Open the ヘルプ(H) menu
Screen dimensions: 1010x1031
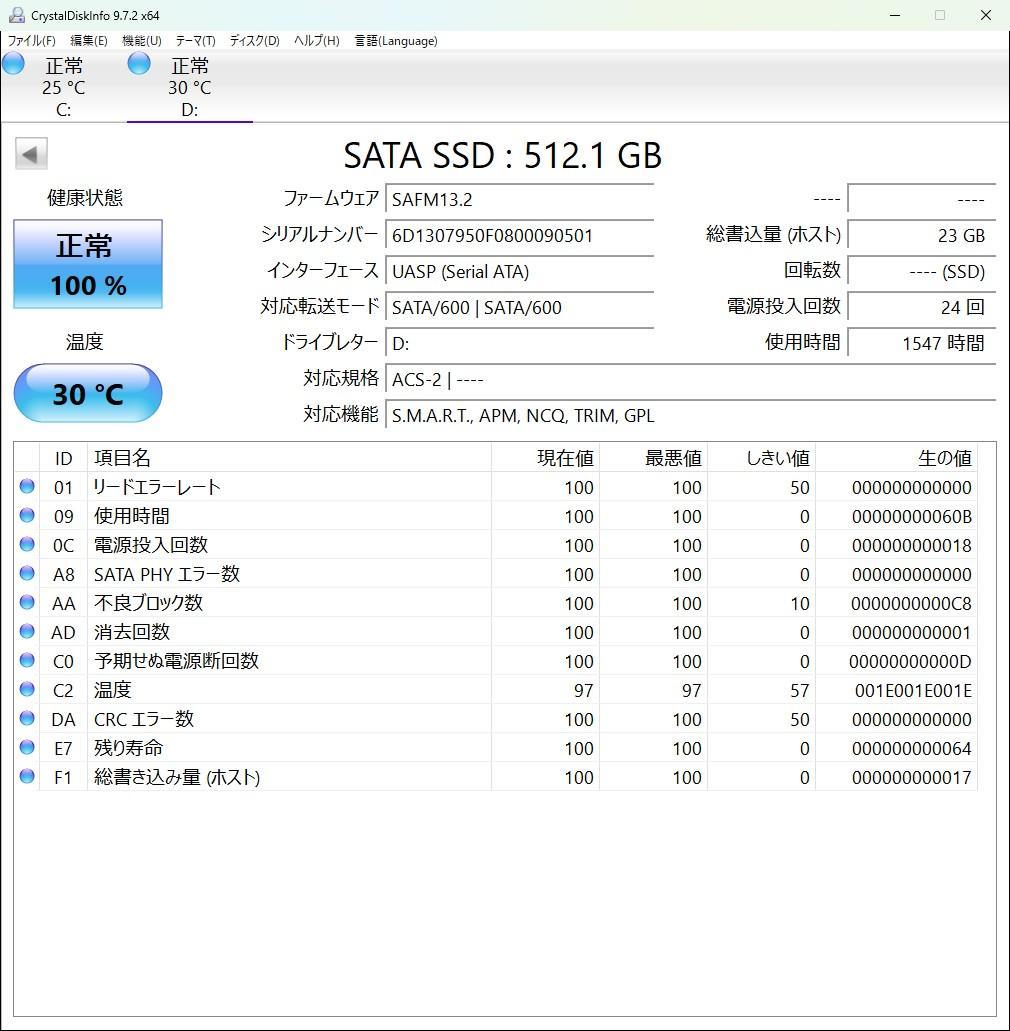point(317,41)
